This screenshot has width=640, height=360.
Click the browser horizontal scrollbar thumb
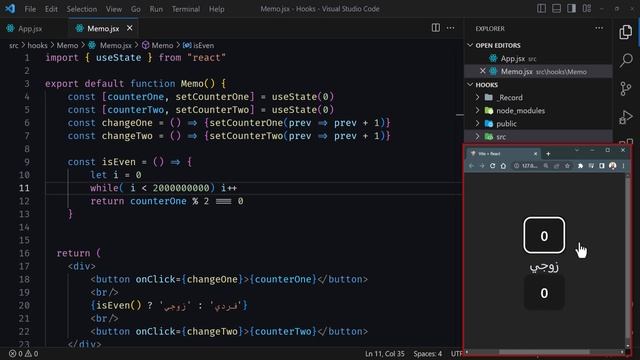[x=544, y=352]
